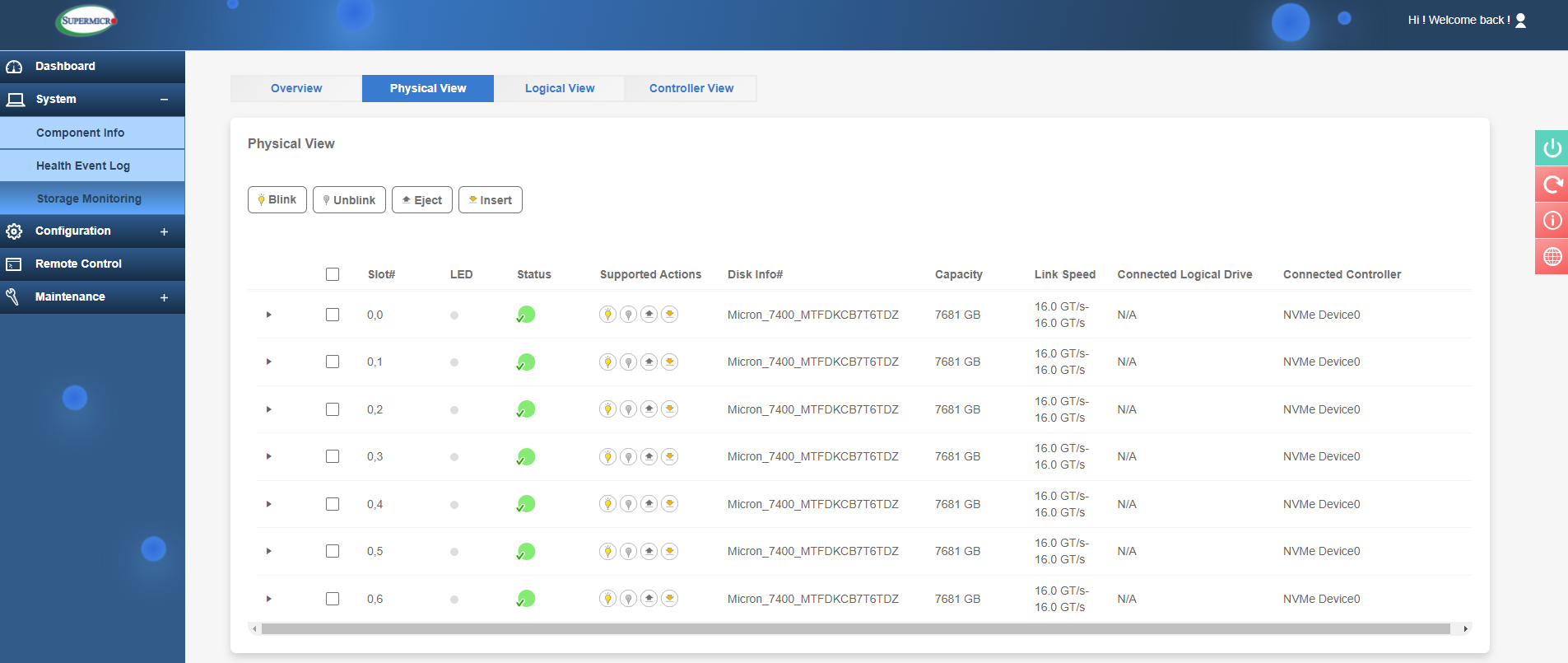Expand the row details for slot 0,3
Viewport: 1568px width, 663px height.
pos(268,456)
